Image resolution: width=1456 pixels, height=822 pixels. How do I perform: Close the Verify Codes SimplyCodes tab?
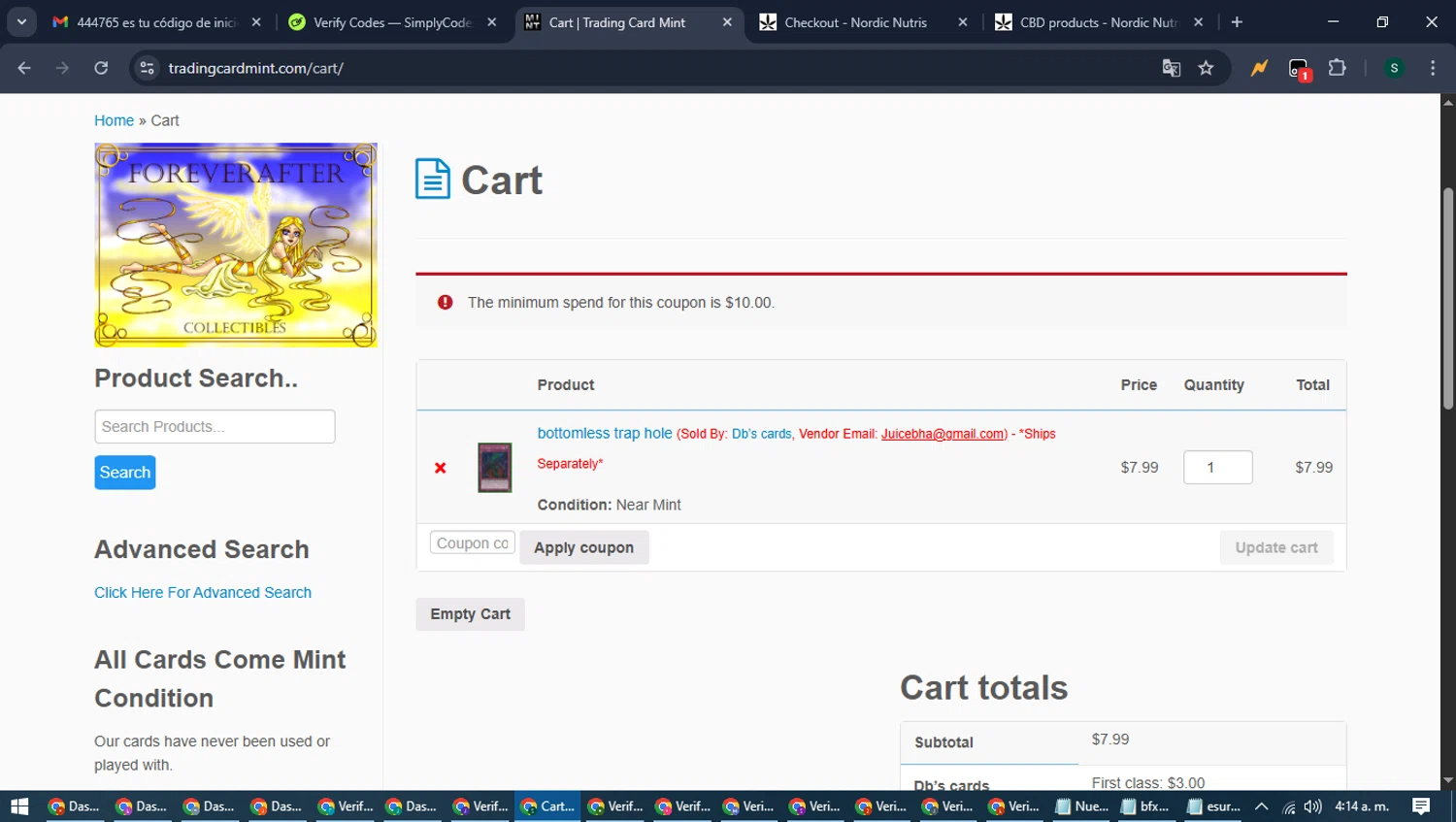point(492,22)
